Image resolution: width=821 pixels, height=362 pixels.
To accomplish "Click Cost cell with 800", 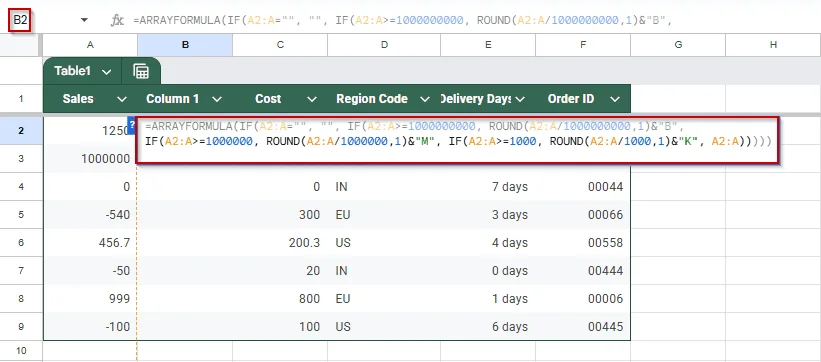I will [280, 299].
